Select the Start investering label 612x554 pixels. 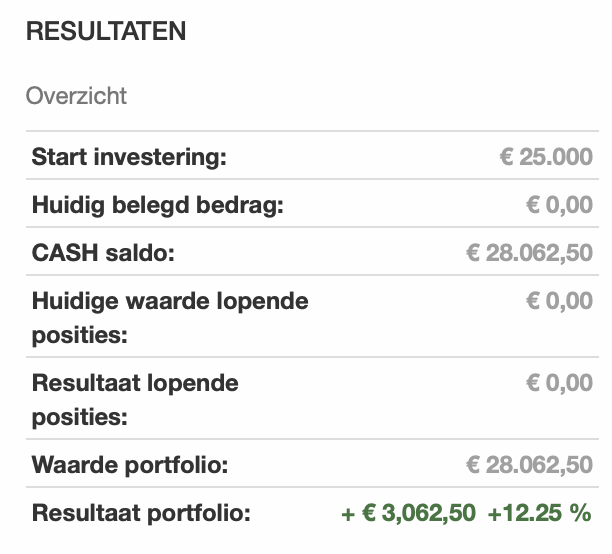tap(129, 157)
